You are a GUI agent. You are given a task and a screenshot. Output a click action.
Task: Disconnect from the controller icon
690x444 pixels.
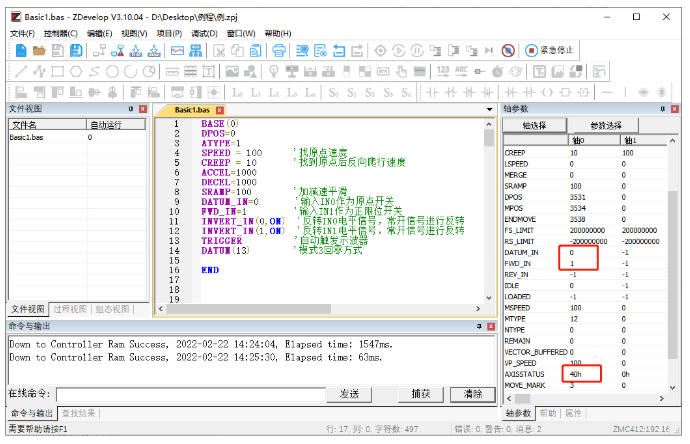coord(117,51)
